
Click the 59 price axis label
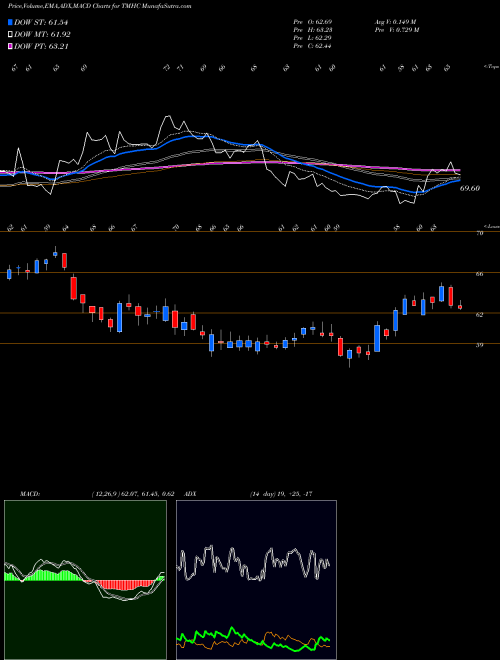click(479, 345)
